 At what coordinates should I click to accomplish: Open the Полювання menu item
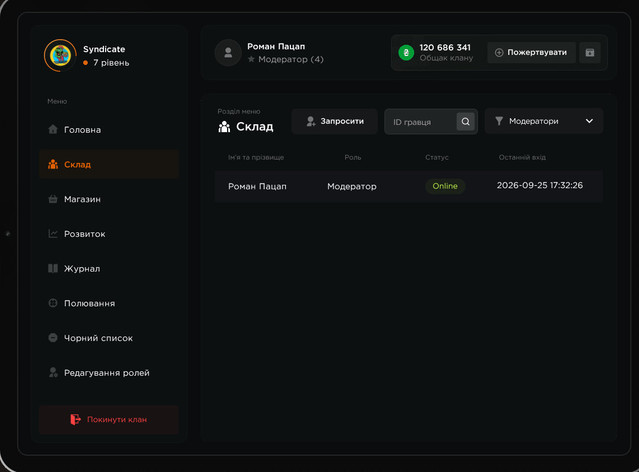(x=109, y=303)
